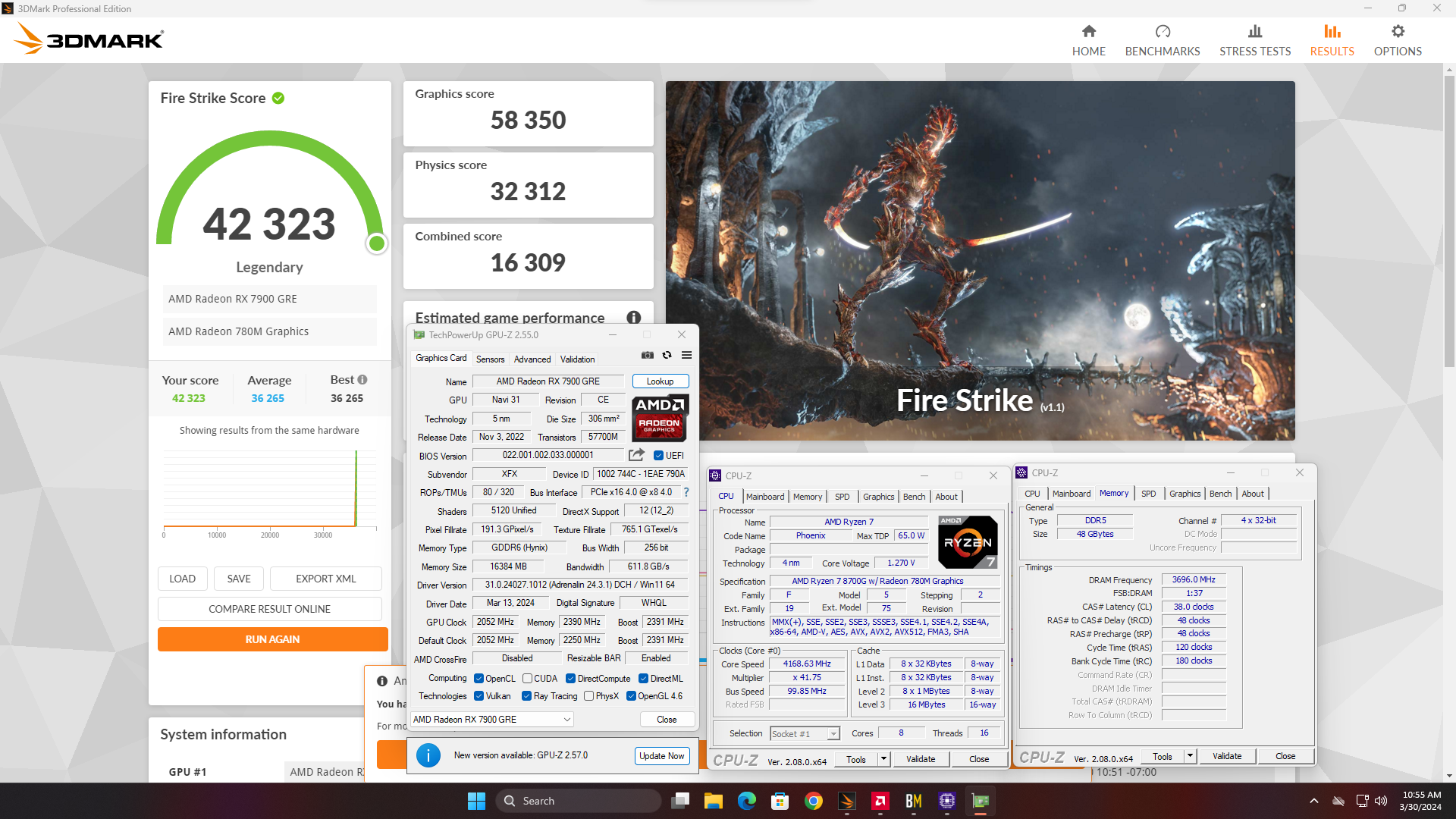This screenshot has height=819, width=1456.
Task: Switch to AMD Software on the taskbar
Action: 880,801
